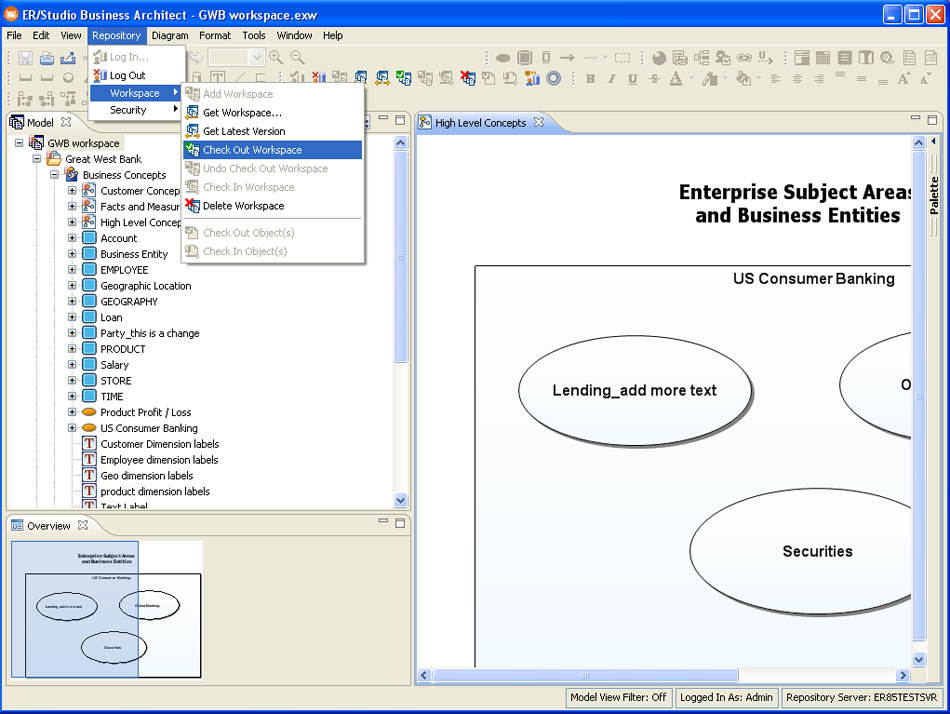Image resolution: width=950 pixels, height=714 pixels.
Task: Select Geographic Location in the model tree
Action: [145, 285]
